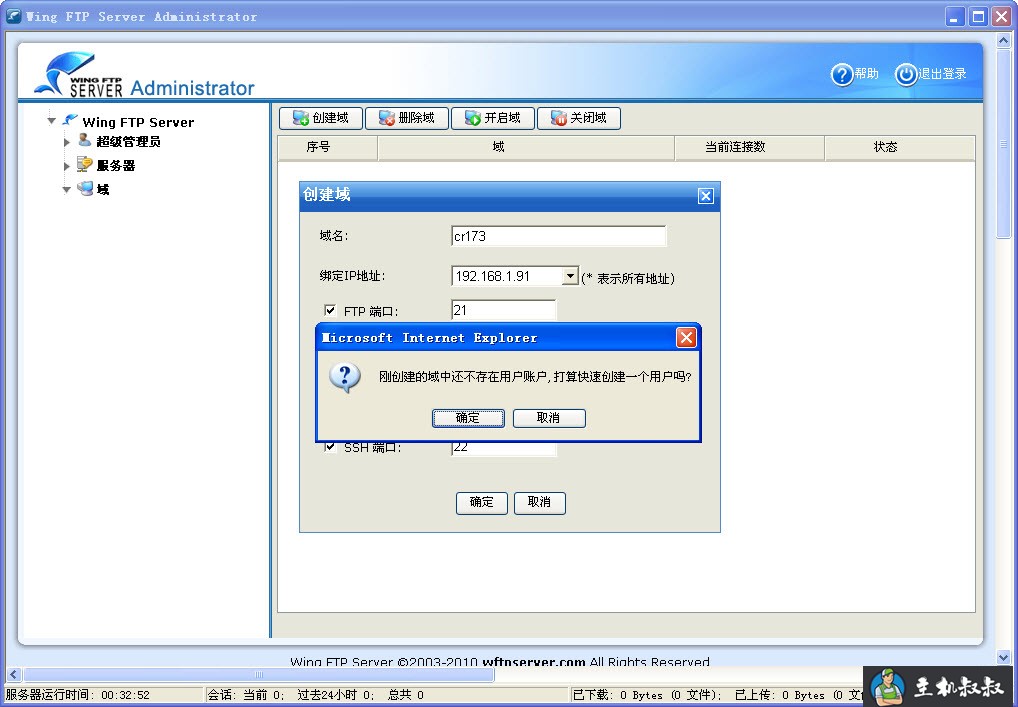
Task: Click the title bar application icon
Action: tap(13, 16)
